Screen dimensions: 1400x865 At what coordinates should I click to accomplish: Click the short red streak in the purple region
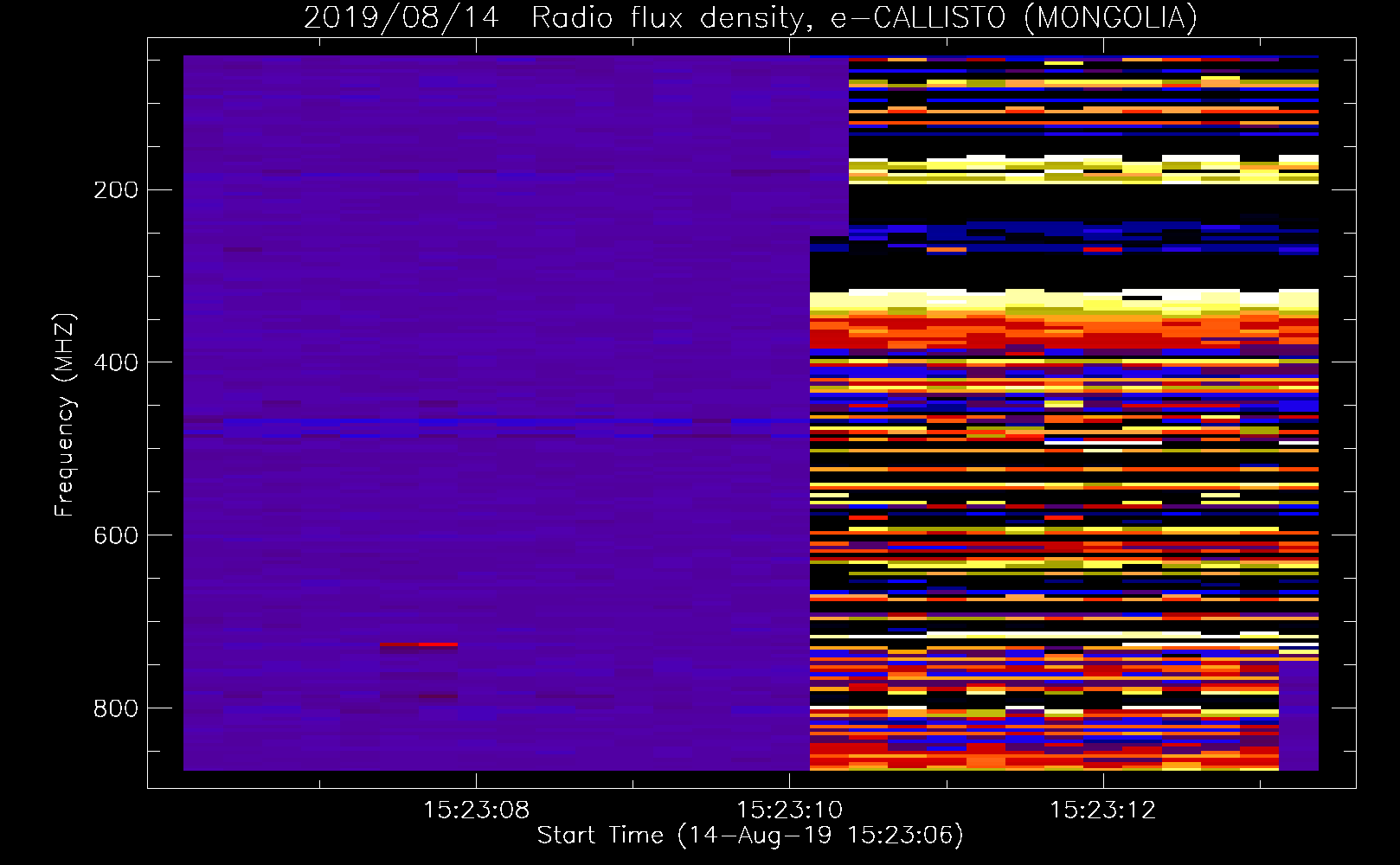419,644
